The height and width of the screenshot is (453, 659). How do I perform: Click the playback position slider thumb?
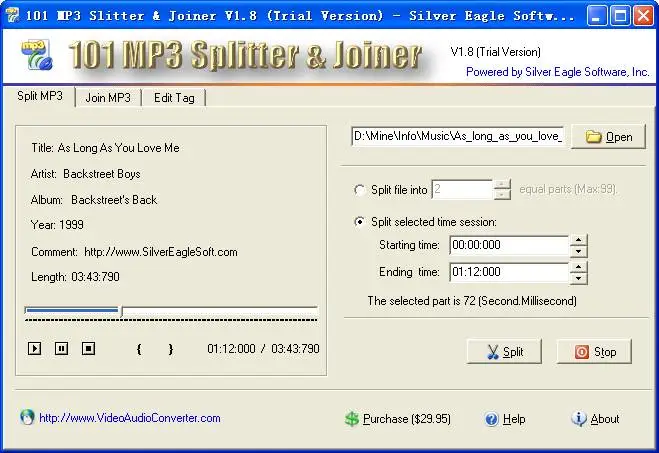121,311
